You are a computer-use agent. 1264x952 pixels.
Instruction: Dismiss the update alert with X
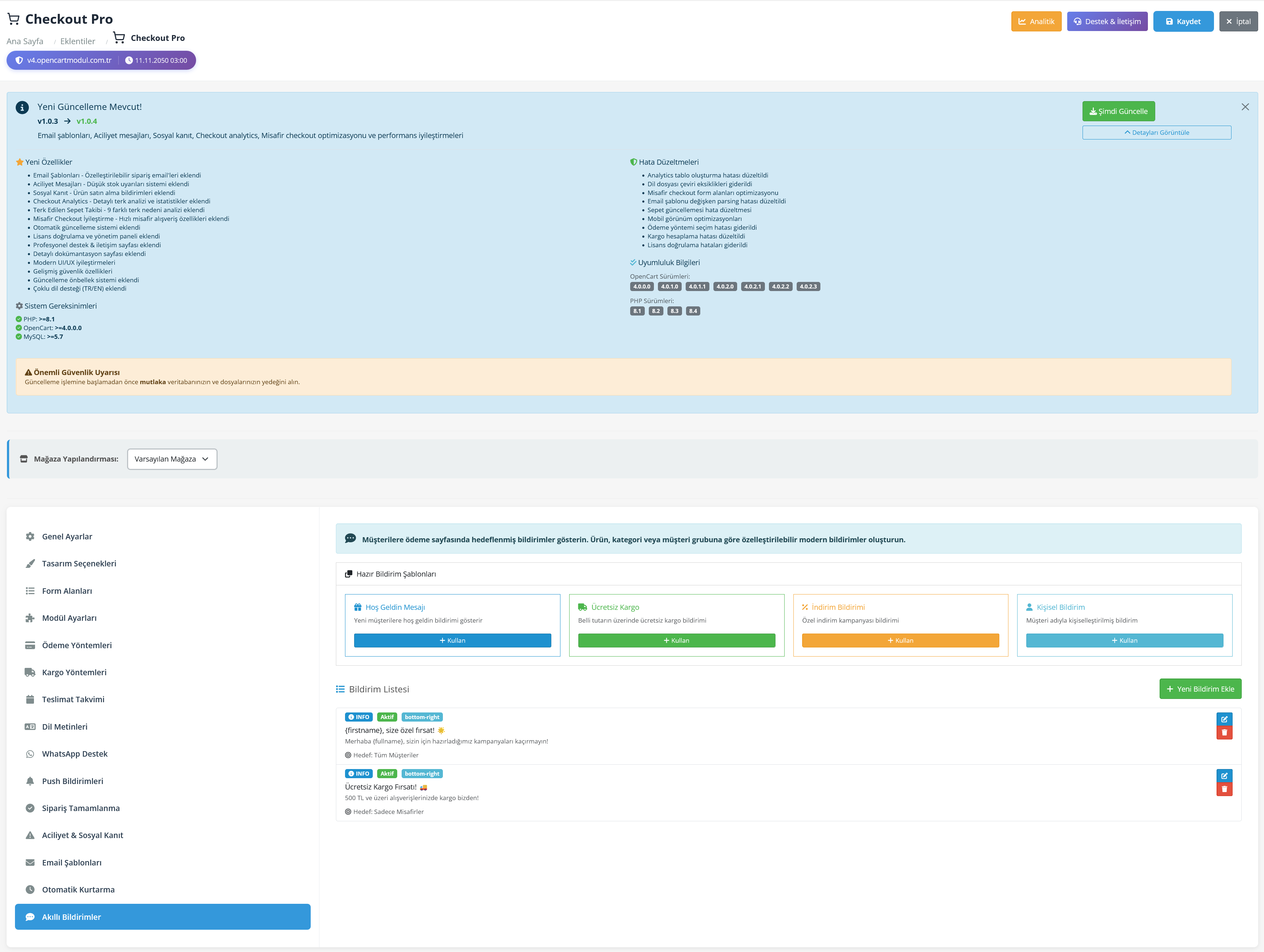click(x=1245, y=107)
